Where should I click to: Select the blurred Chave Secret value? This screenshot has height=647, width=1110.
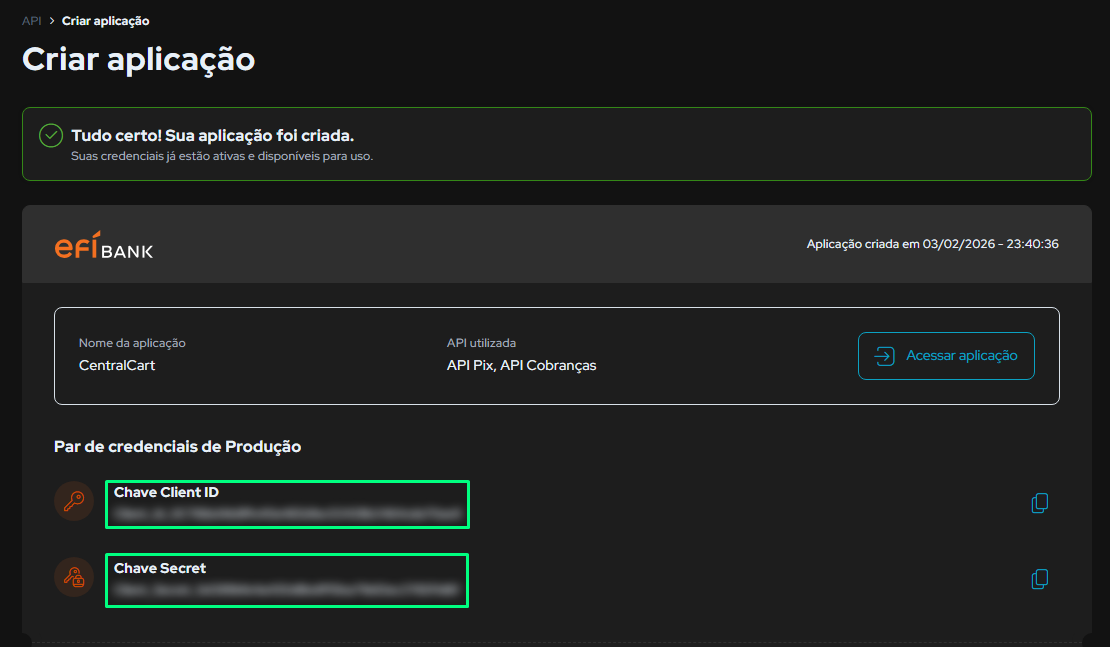[287, 589]
